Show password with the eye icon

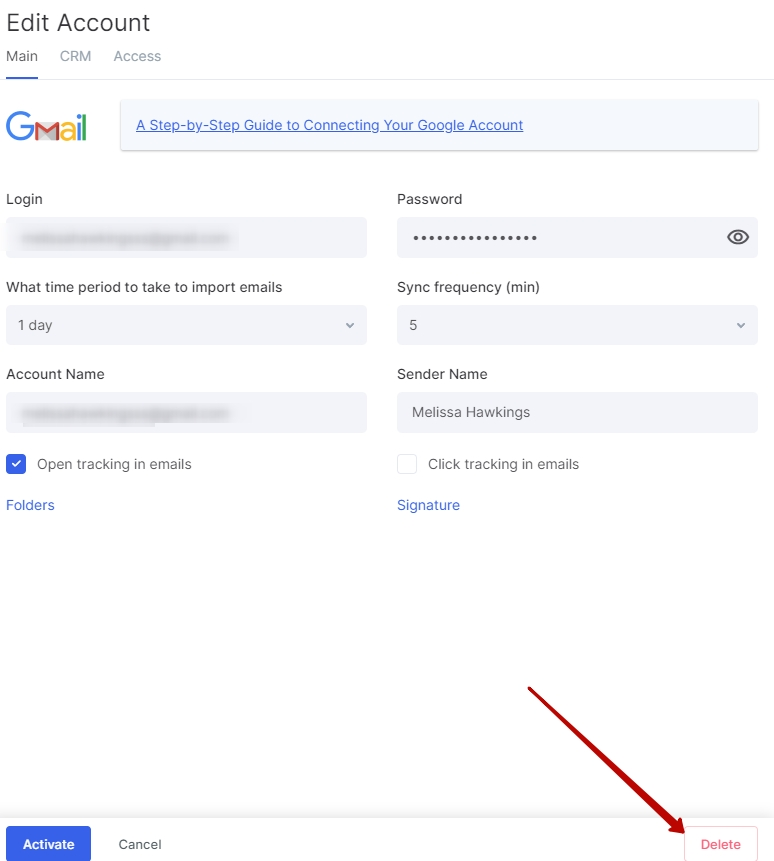738,237
